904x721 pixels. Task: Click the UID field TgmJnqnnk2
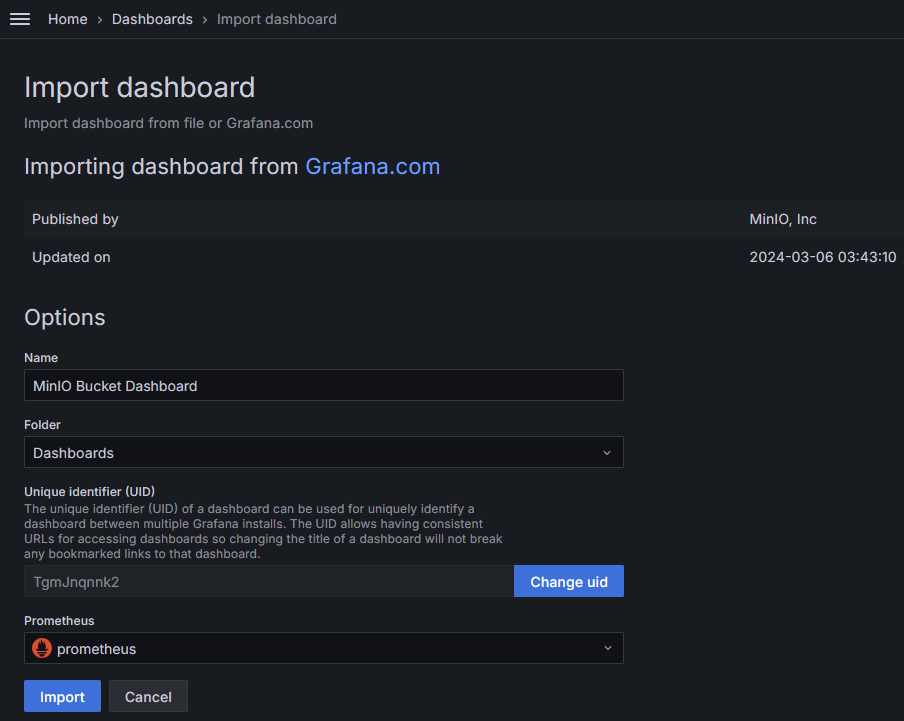[269, 581]
